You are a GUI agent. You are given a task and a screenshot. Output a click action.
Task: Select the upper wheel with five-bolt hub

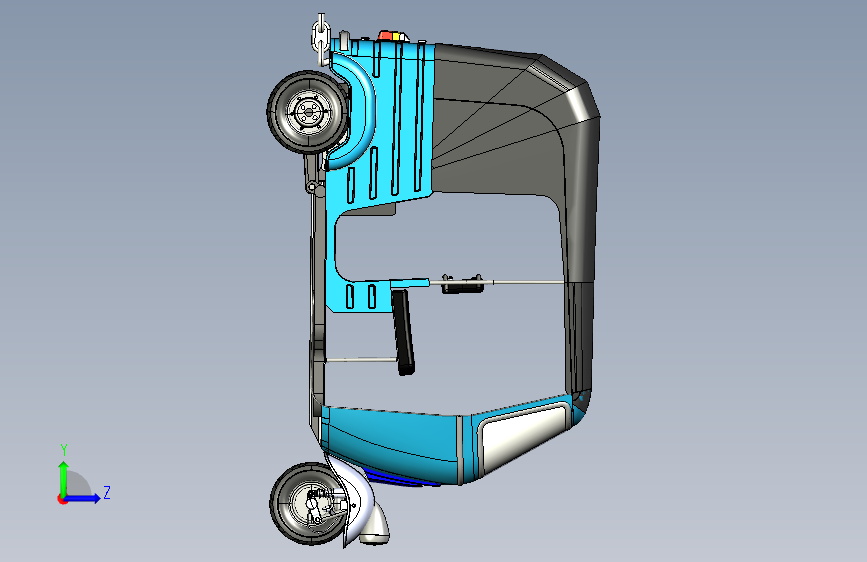(x=307, y=112)
